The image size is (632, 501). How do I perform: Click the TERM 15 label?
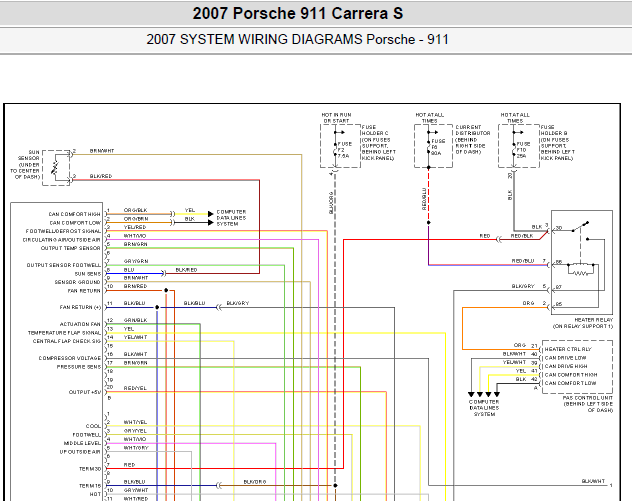90,486
